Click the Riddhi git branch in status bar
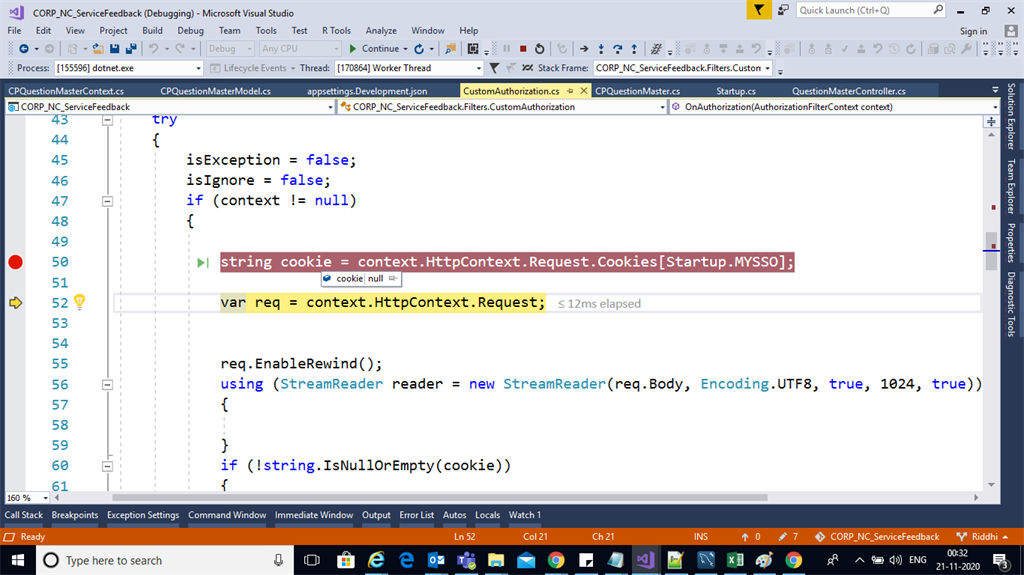Image resolution: width=1024 pixels, height=575 pixels. 984,536
